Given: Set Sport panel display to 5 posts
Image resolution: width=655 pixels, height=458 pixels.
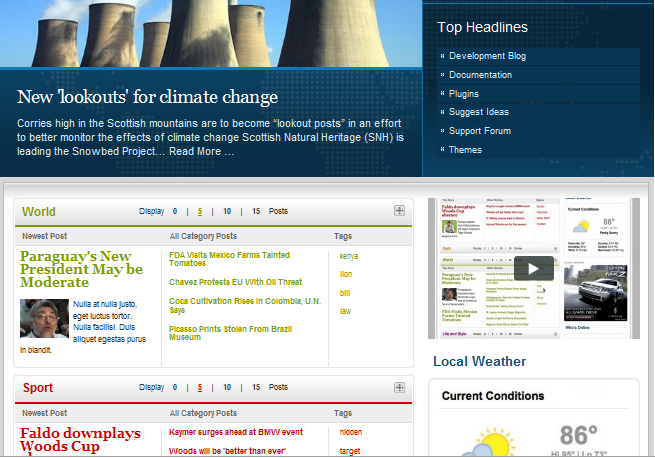Looking at the screenshot, I should [x=200, y=387].
